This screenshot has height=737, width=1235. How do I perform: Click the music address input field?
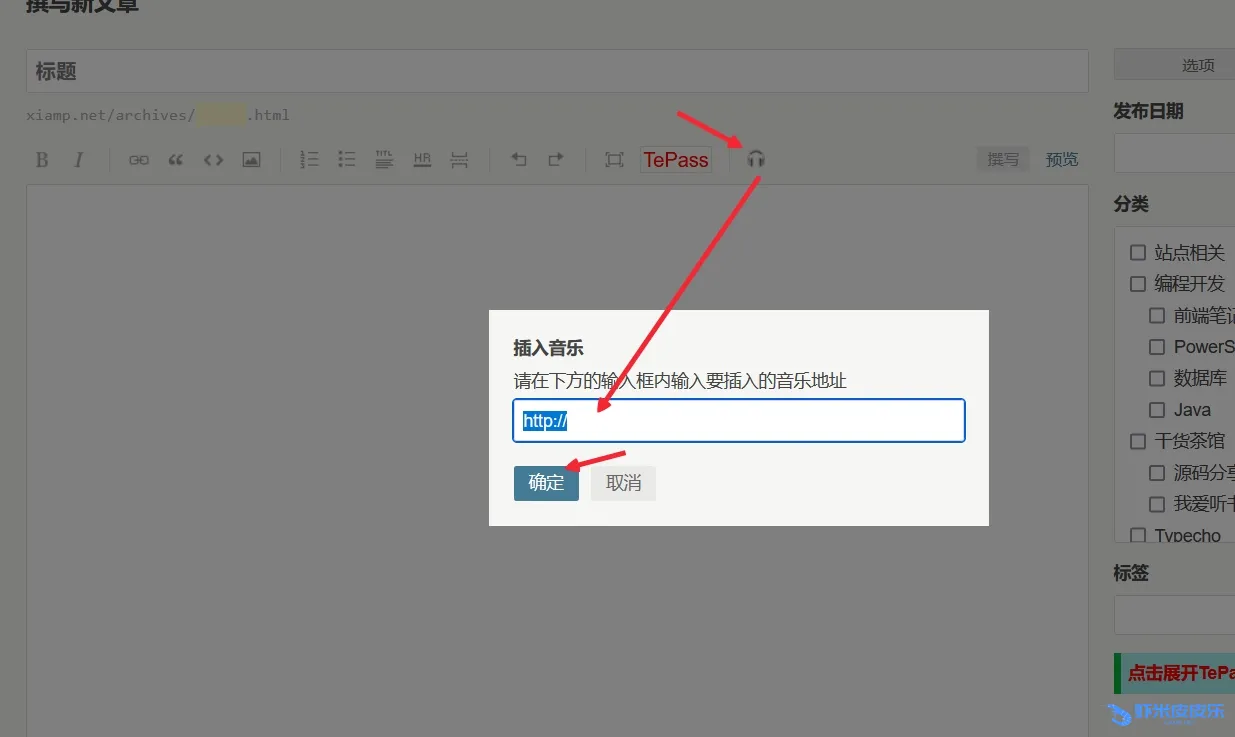click(x=738, y=421)
